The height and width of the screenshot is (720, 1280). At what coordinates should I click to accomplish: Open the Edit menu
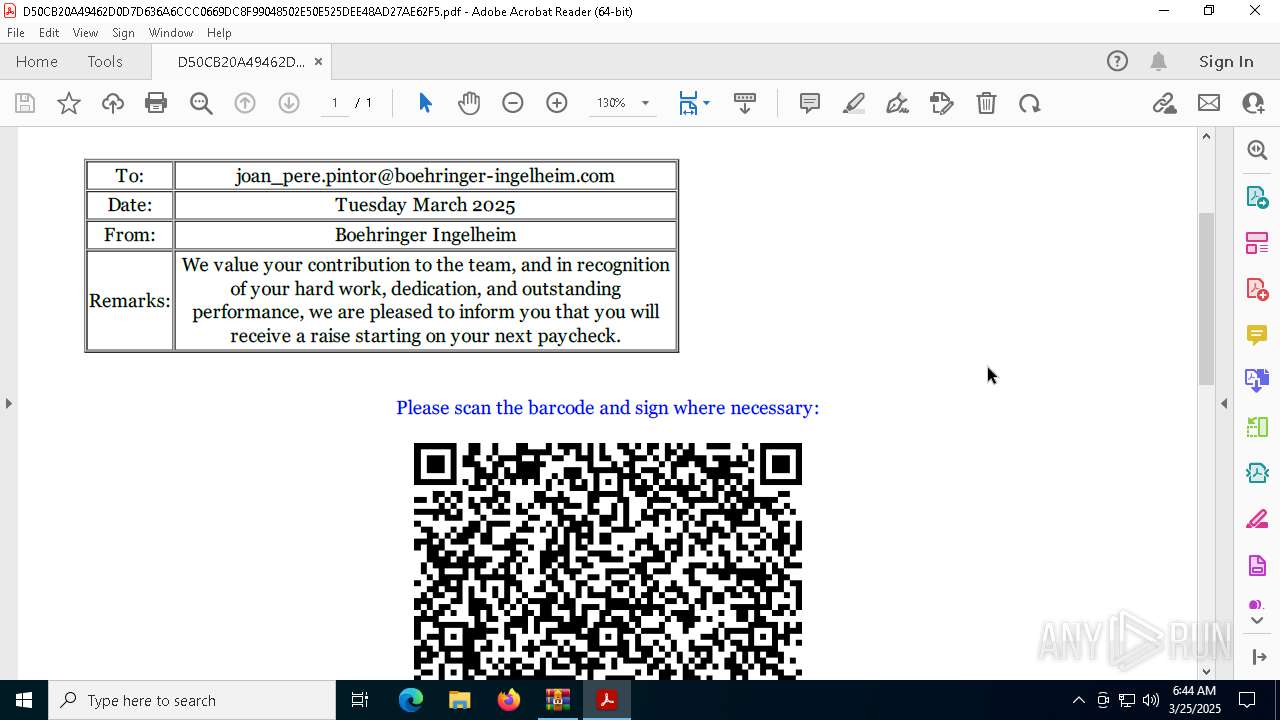tap(49, 32)
